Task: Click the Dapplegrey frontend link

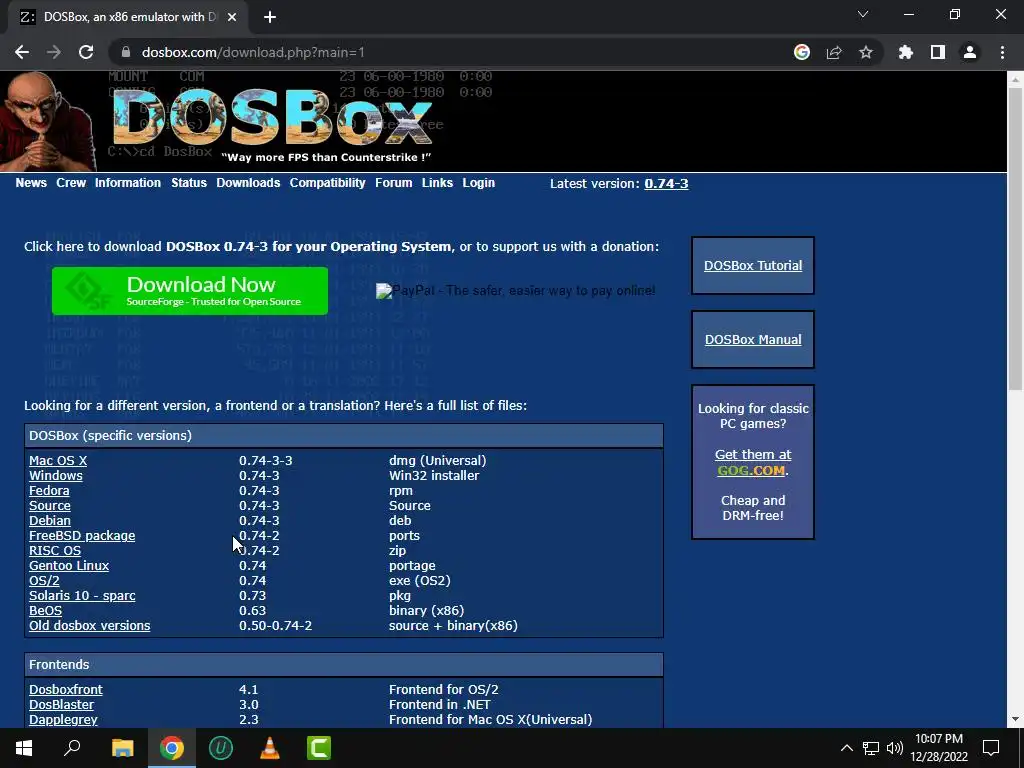Action: 63,720
